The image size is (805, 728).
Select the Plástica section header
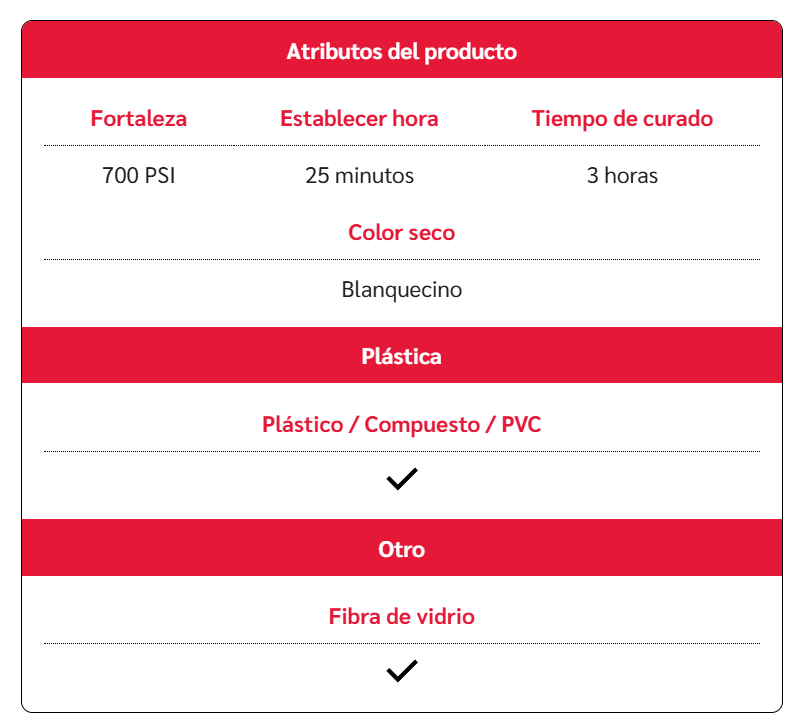pyautogui.click(x=401, y=356)
